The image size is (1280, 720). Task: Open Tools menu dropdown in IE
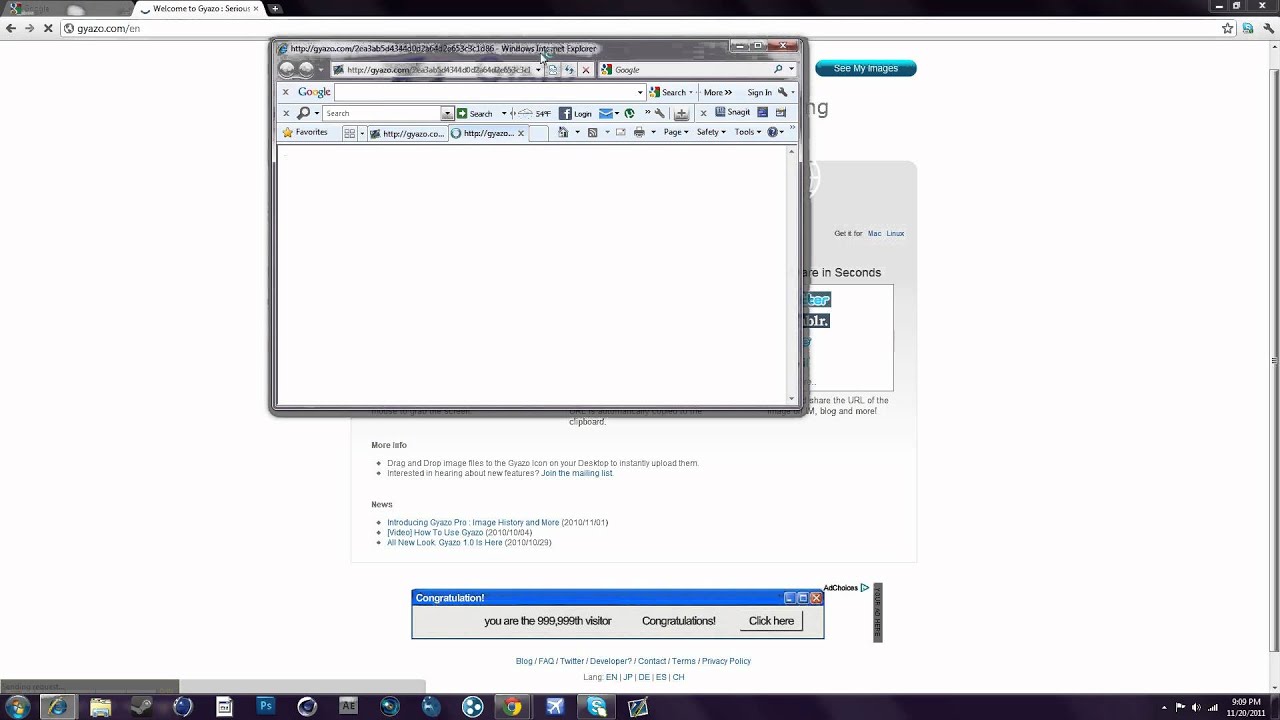[x=748, y=132]
